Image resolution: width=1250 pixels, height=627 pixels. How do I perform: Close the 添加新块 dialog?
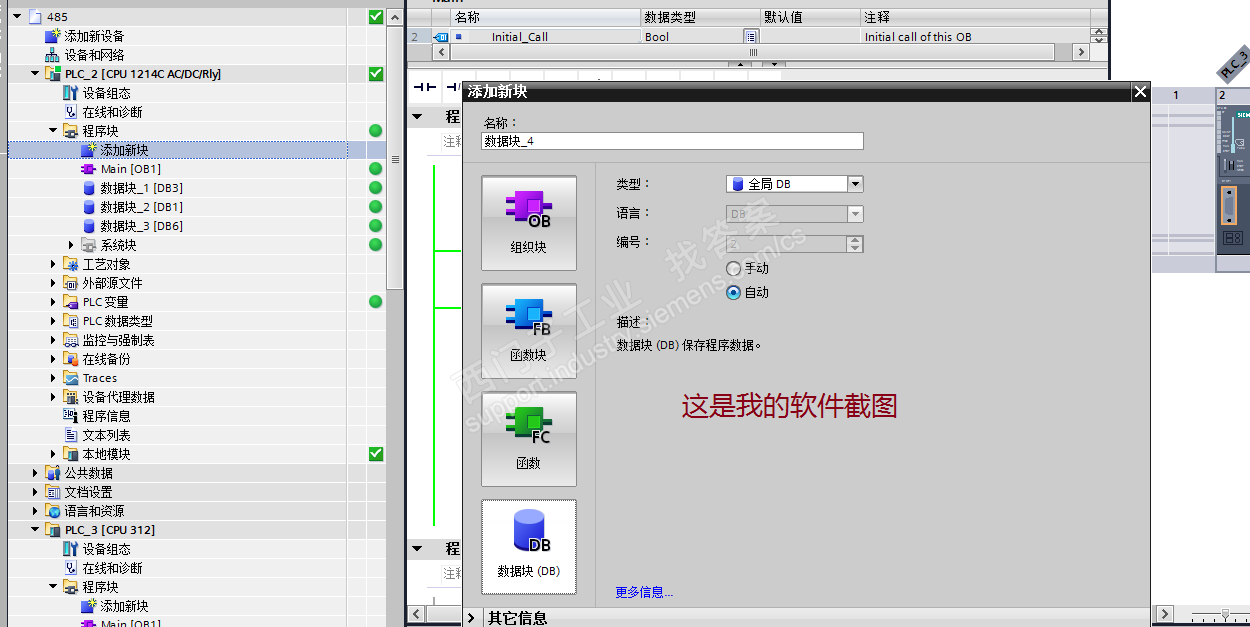click(1140, 92)
